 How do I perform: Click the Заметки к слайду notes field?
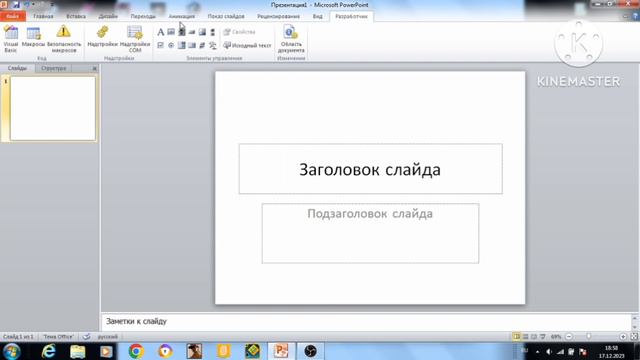point(366,322)
